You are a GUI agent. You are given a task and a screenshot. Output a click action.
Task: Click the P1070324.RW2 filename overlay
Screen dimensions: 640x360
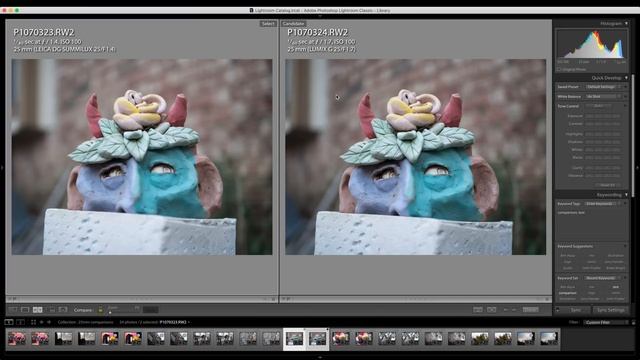(318, 32)
